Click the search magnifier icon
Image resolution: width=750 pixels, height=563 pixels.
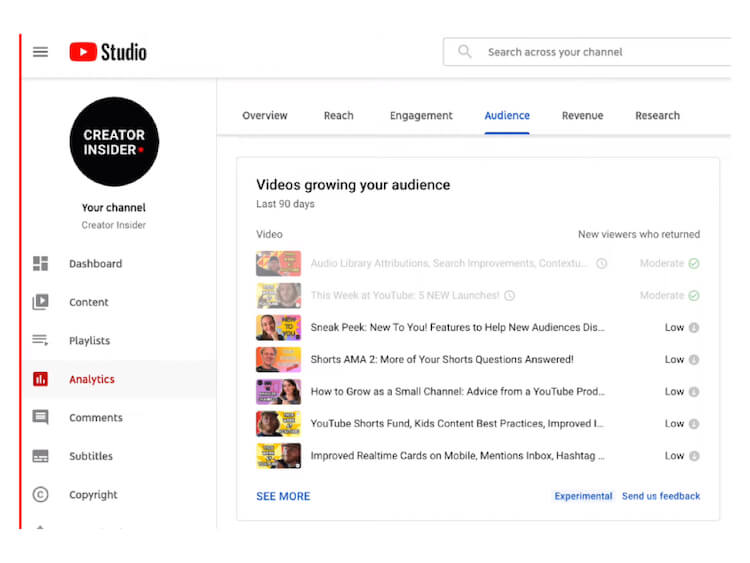464,51
